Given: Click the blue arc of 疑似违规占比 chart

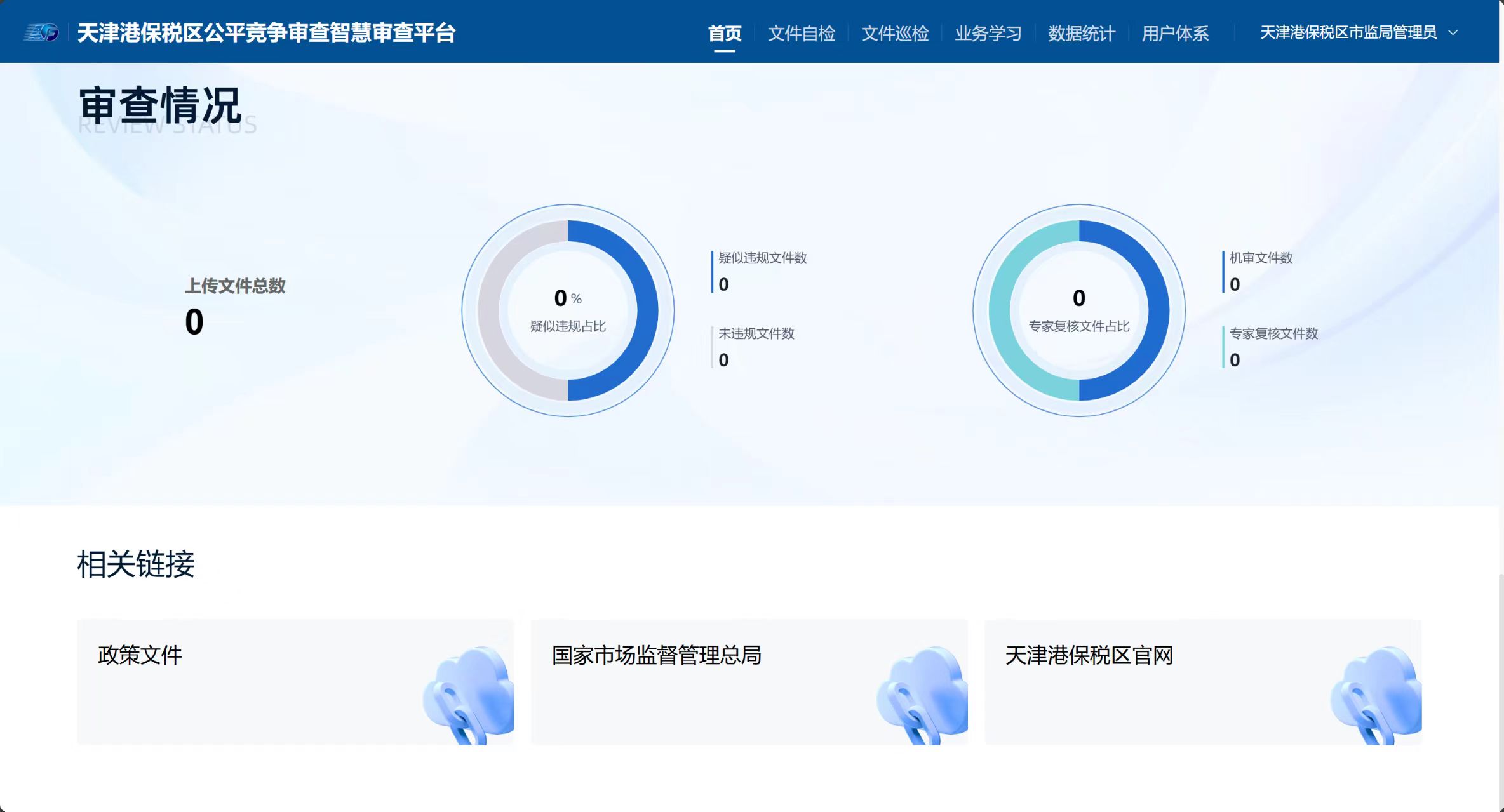Looking at the screenshot, I should click(x=647, y=310).
